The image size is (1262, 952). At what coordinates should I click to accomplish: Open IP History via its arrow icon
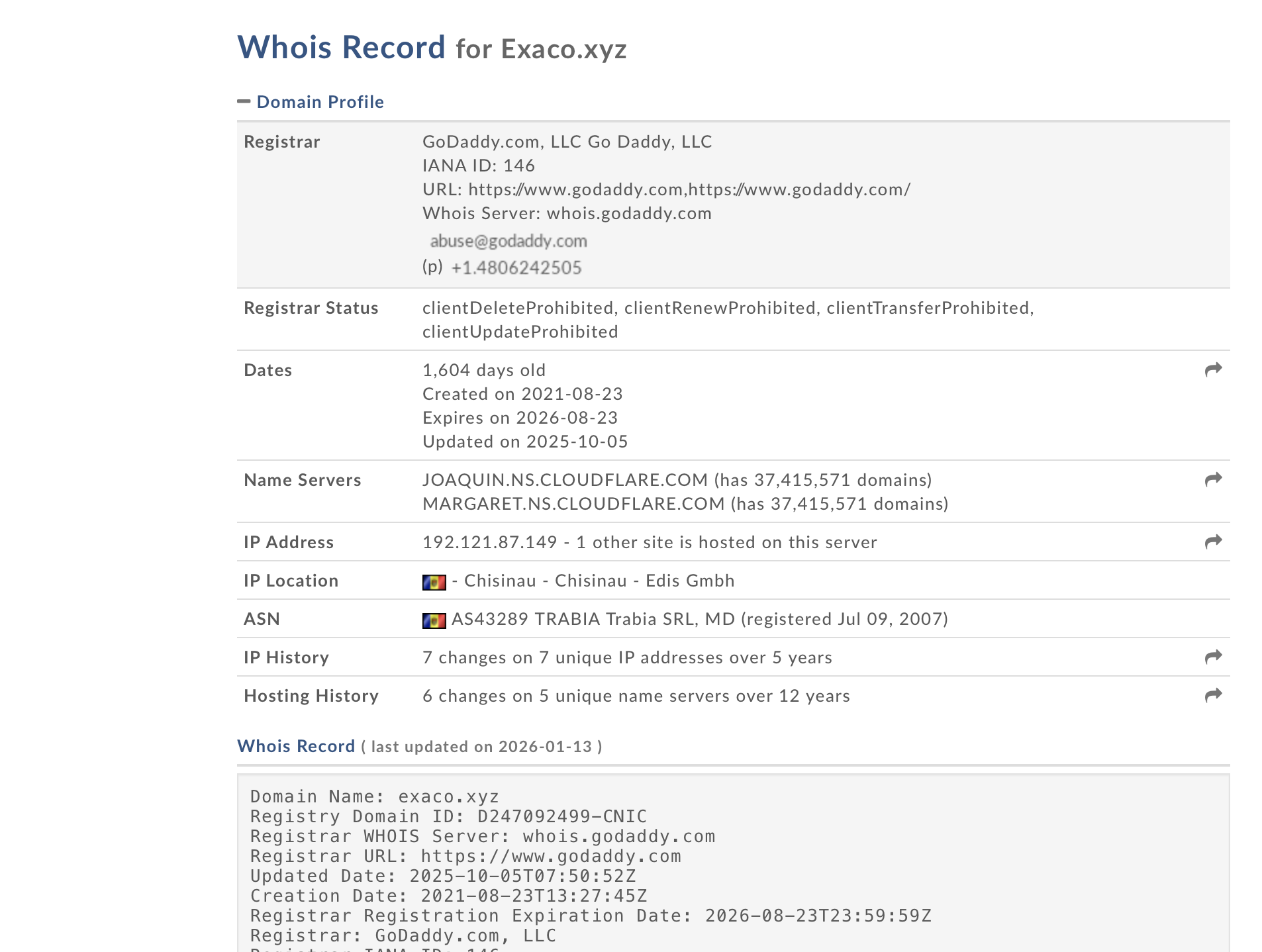click(x=1213, y=657)
